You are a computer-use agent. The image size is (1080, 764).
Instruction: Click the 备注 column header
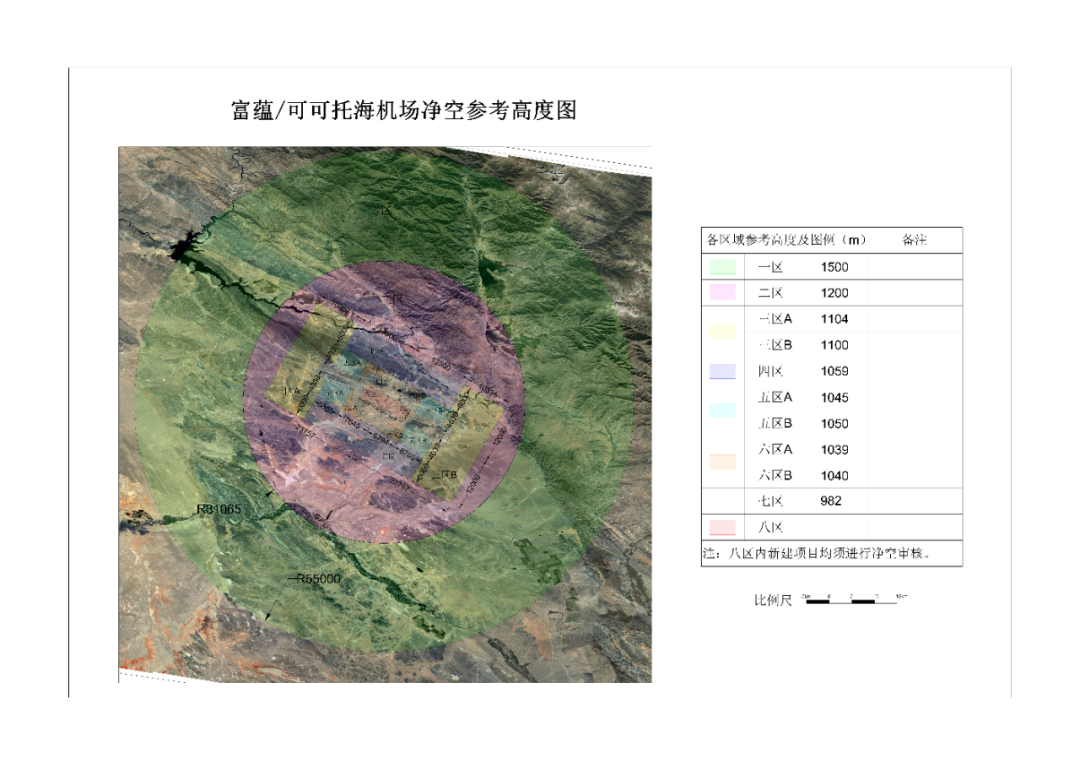[x=914, y=241]
